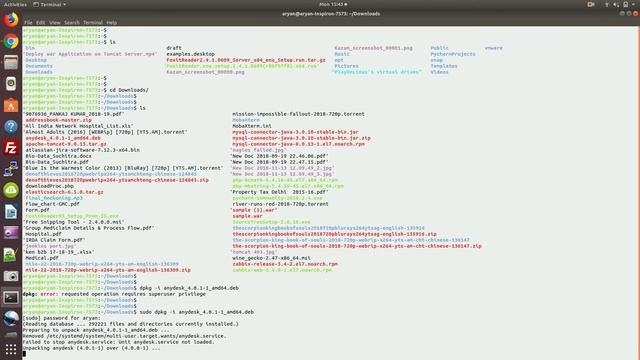Open the blue sphere app icon in dock
This screenshot has height=360, width=640.
coord(11,318)
